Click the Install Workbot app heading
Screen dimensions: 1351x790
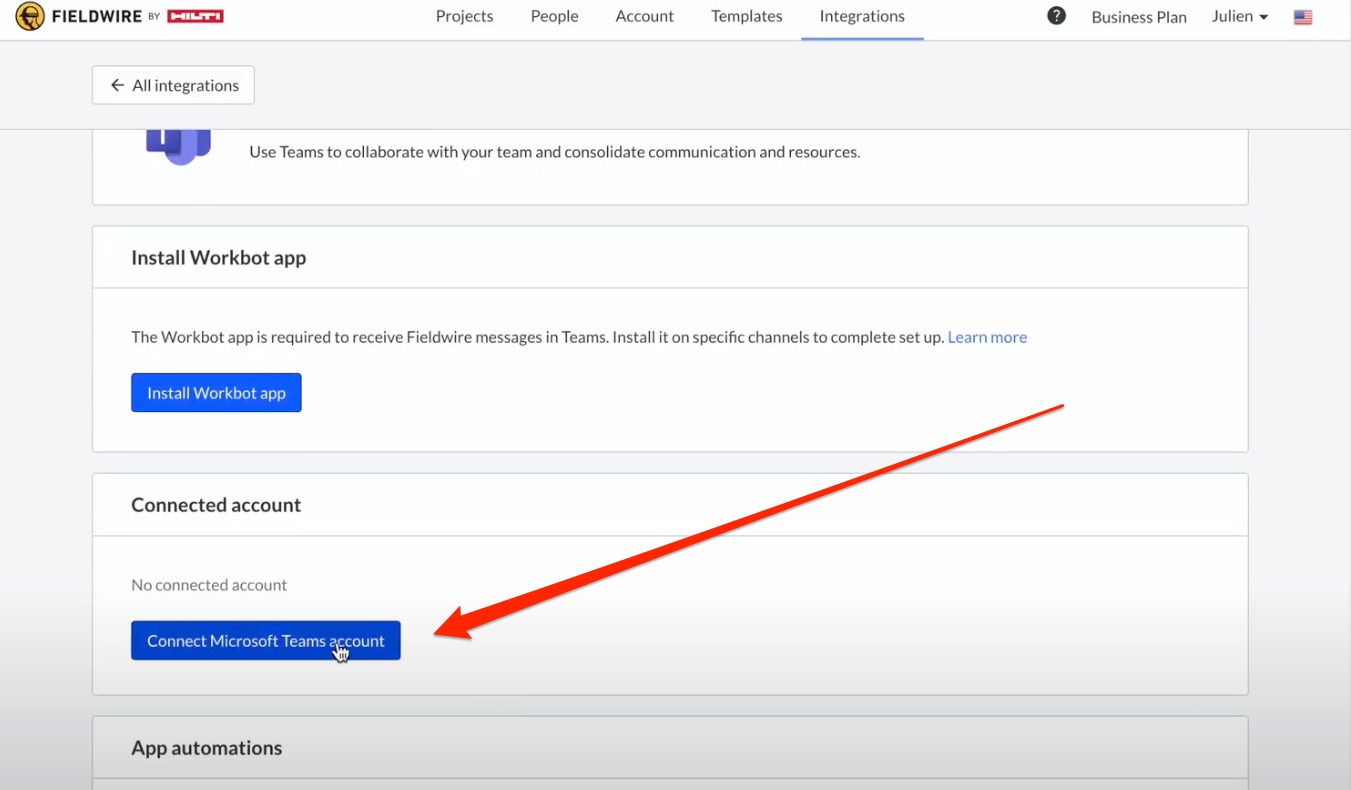(x=219, y=258)
